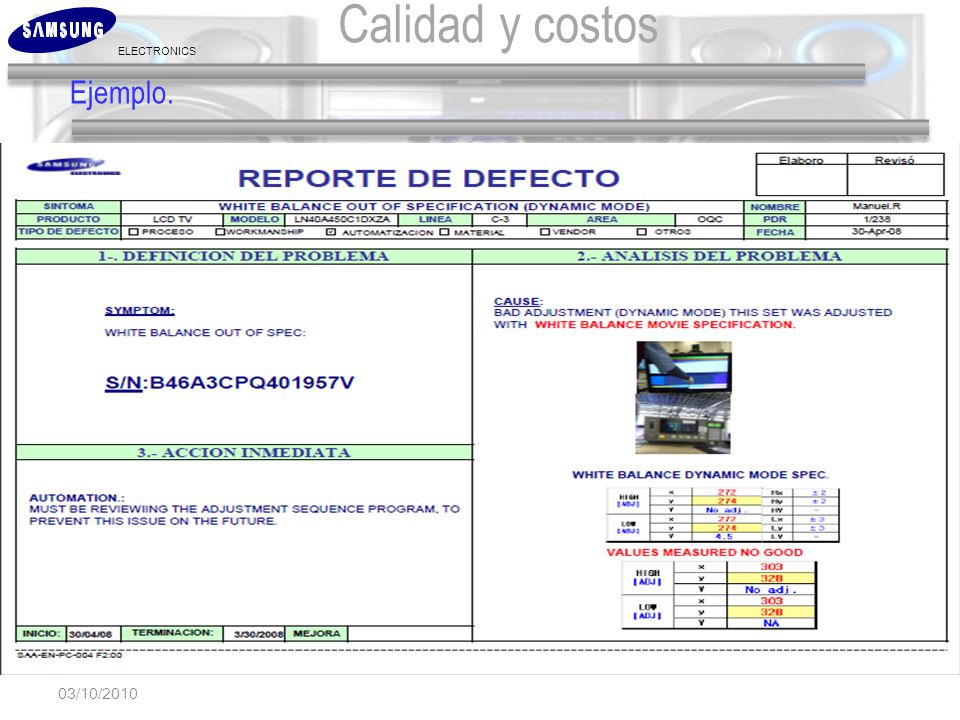
Task: Click the '1-. DEFINICION DEL PROBLEMA' header
Action: click(x=244, y=256)
